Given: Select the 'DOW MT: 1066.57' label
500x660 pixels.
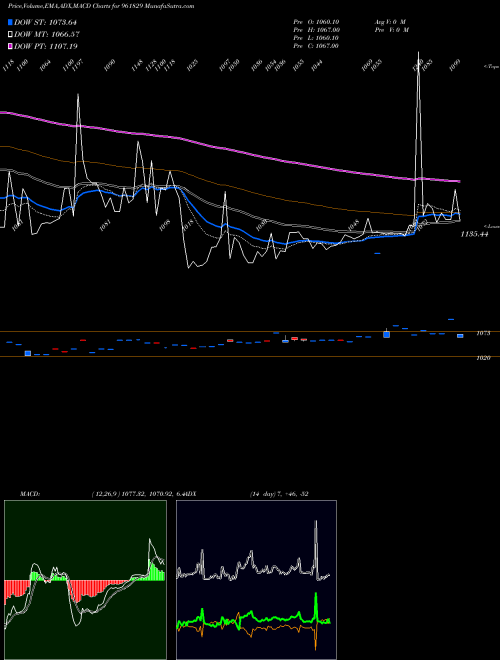Looking at the screenshot, I should tap(47, 34).
